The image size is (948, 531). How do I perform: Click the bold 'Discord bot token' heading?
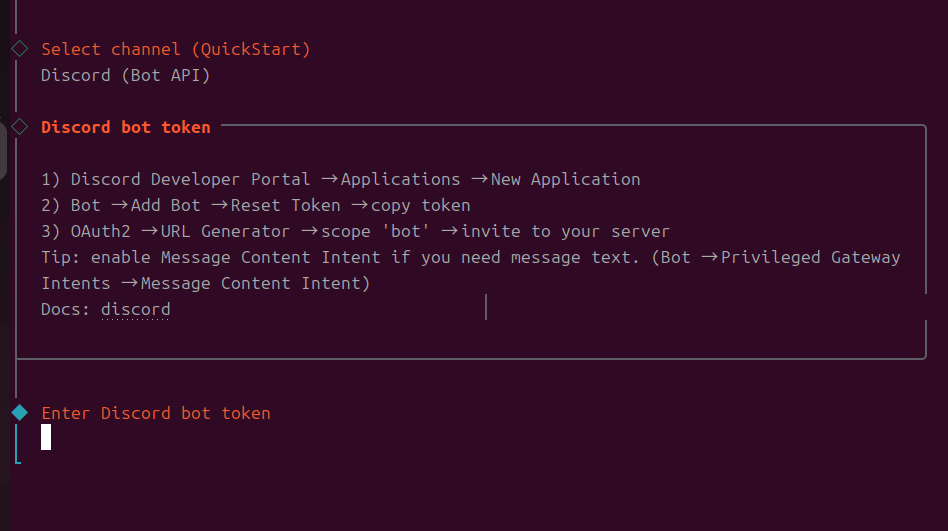[x=126, y=127]
